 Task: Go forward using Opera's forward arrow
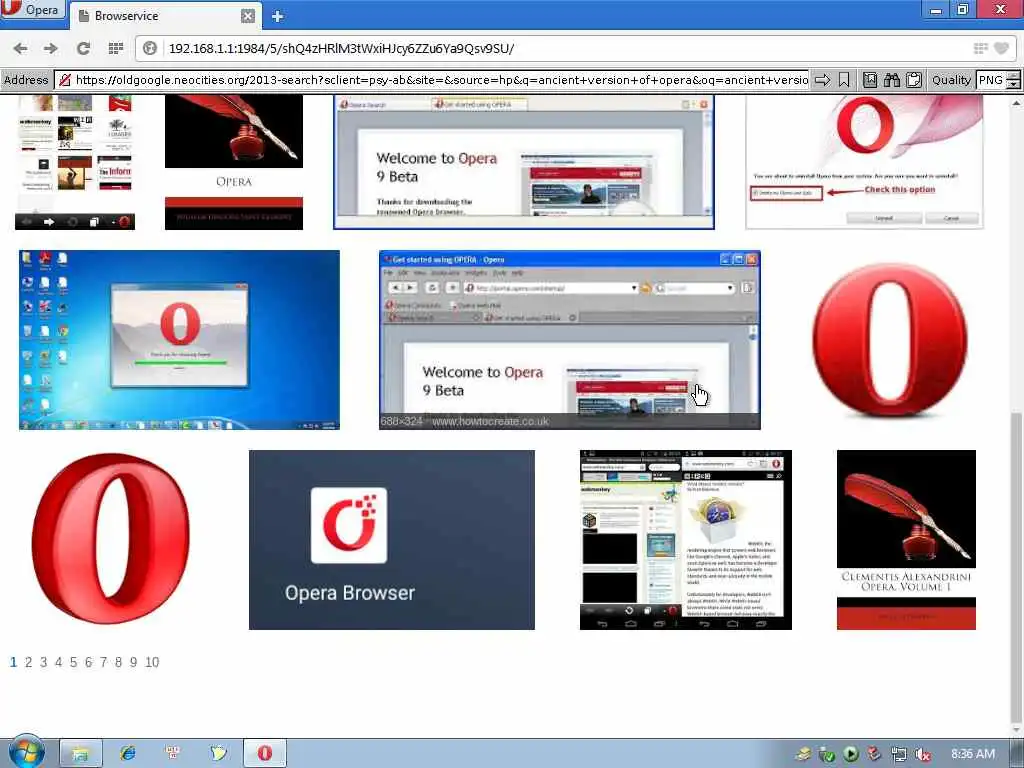(50, 48)
